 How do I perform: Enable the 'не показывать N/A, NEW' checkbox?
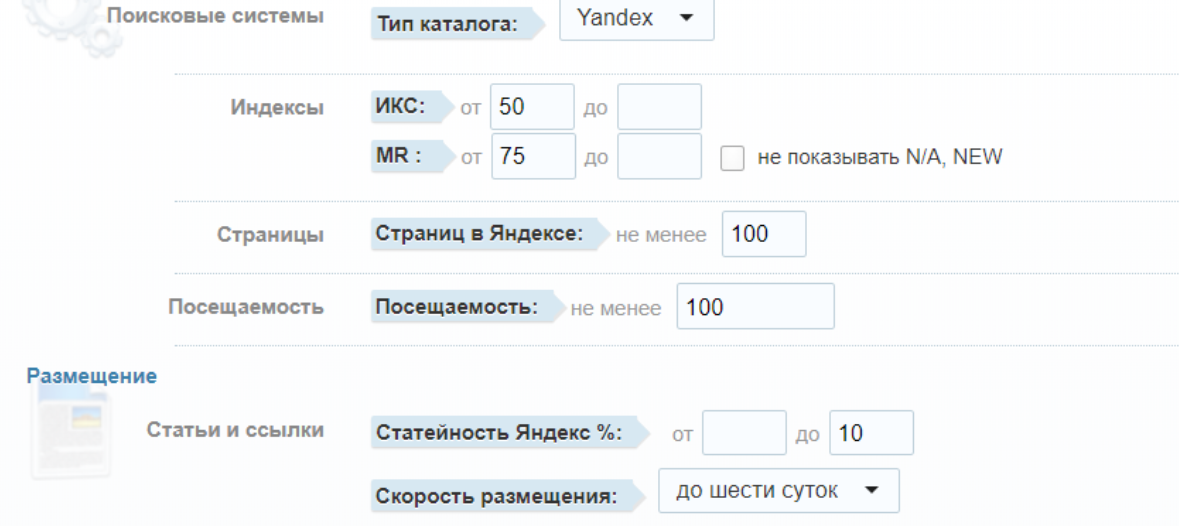[x=733, y=160]
